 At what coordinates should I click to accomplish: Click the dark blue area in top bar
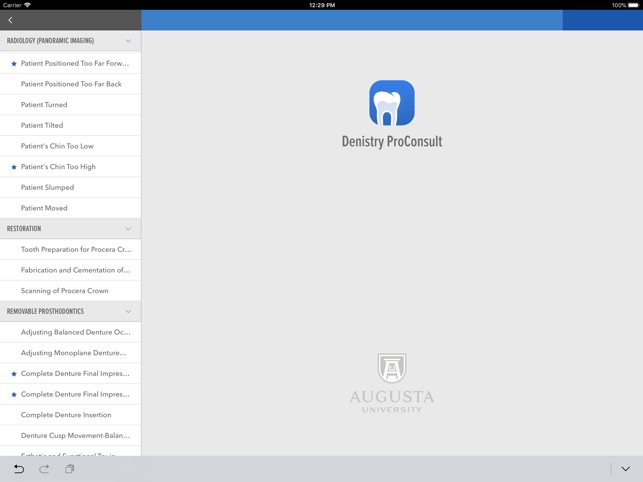(x=602, y=20)
